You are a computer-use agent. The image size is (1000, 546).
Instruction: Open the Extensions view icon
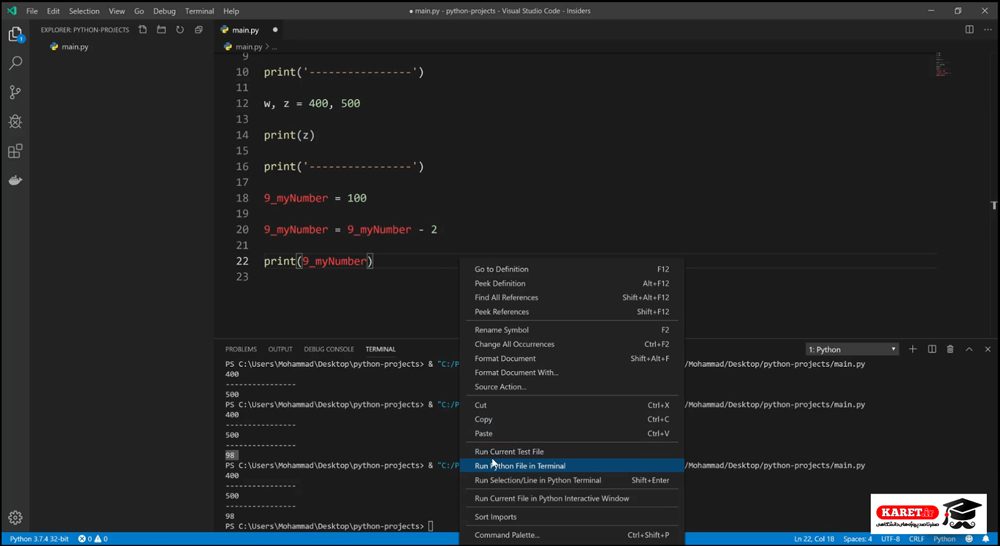pos(15,151)
